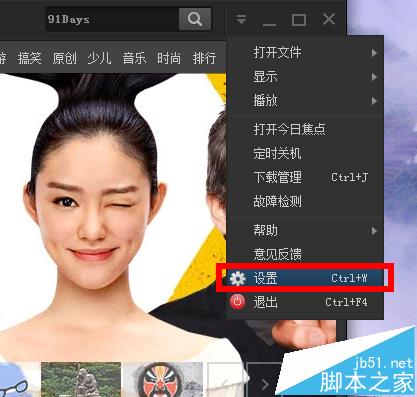Image resolution: width=417 pixels, height=397 pixels.
Task: Expand the 播放 submenu arrow
Action: 374,101
